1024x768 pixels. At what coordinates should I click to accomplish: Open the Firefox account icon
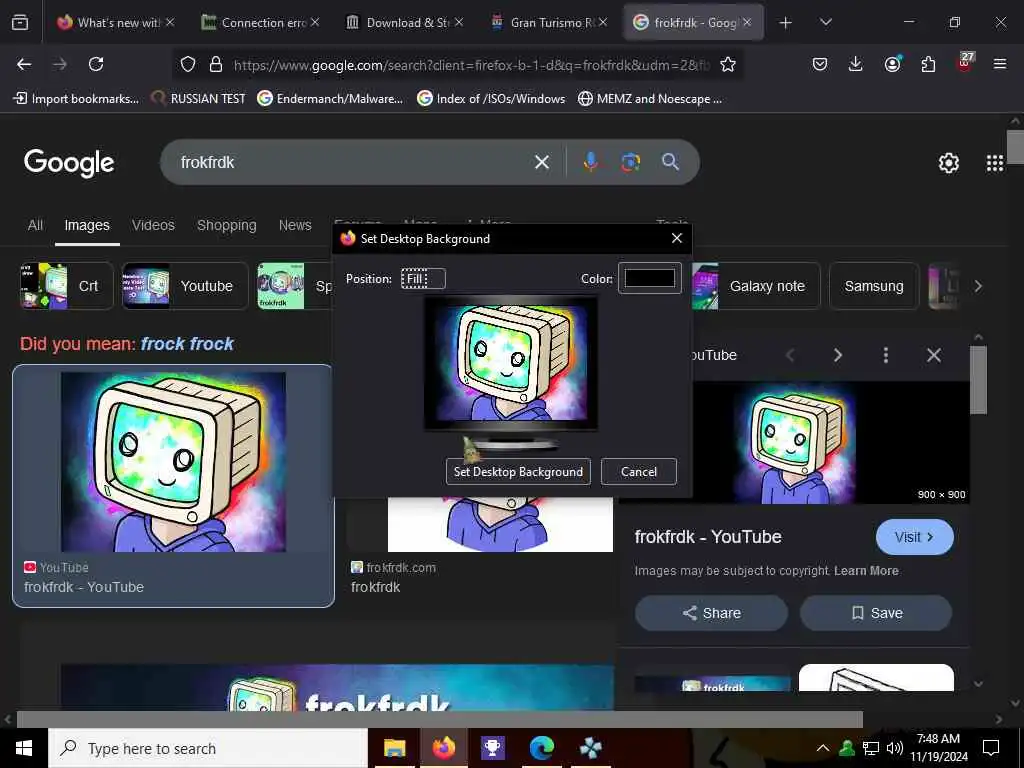(x=892, y=64)
